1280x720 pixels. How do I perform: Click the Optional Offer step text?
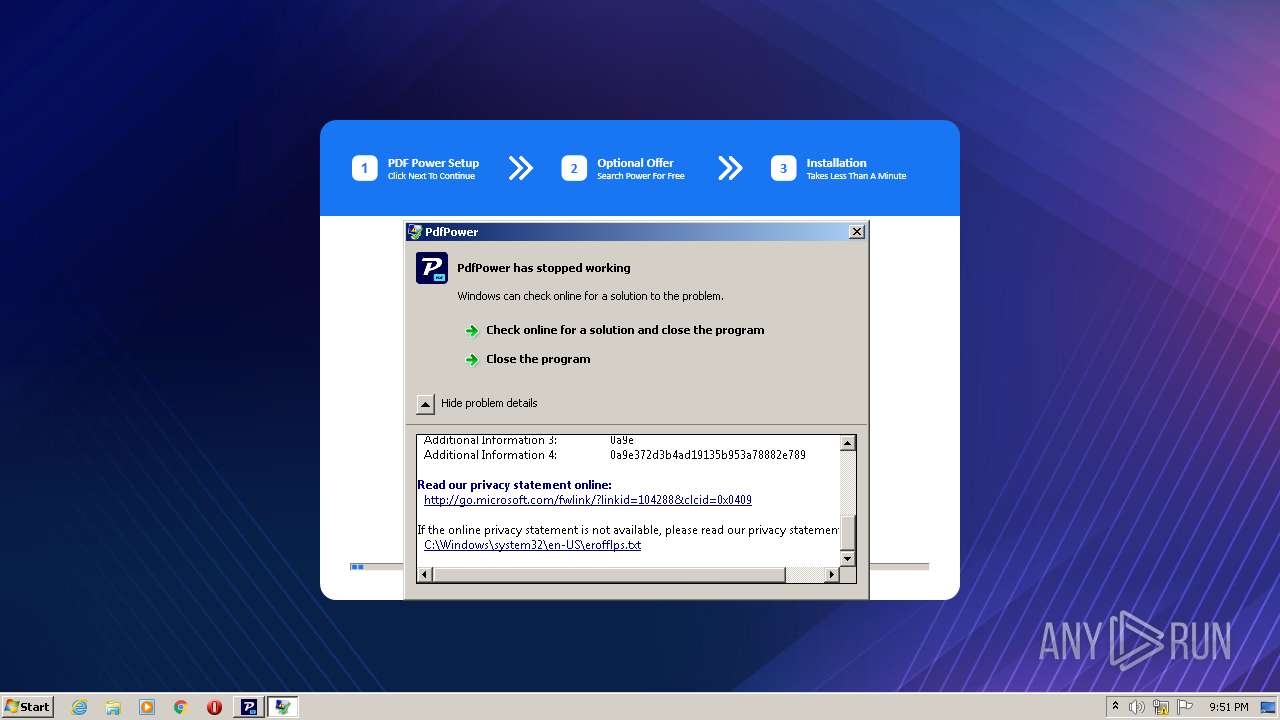(x=641, y=168)
